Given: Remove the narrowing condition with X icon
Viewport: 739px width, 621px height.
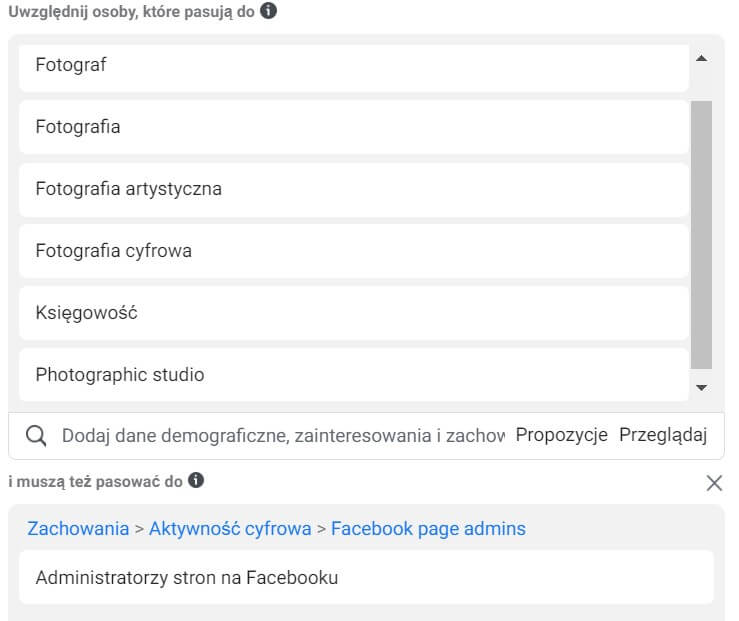Looking at the screenshot, I should click(x=714, y=482).
